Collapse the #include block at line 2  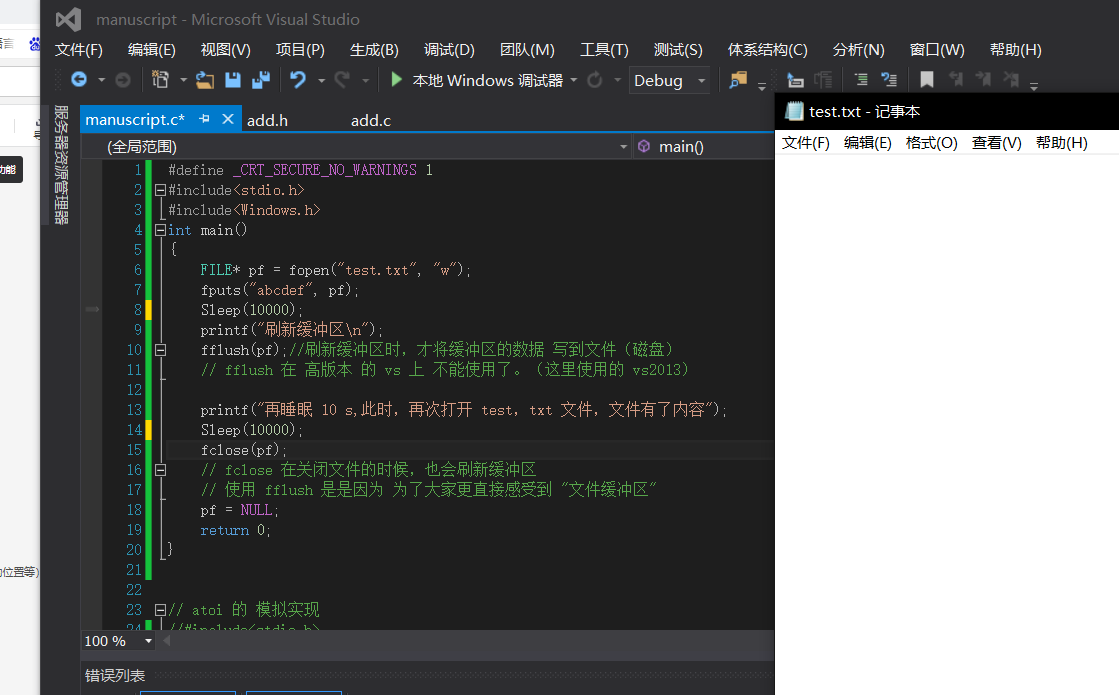161,190
